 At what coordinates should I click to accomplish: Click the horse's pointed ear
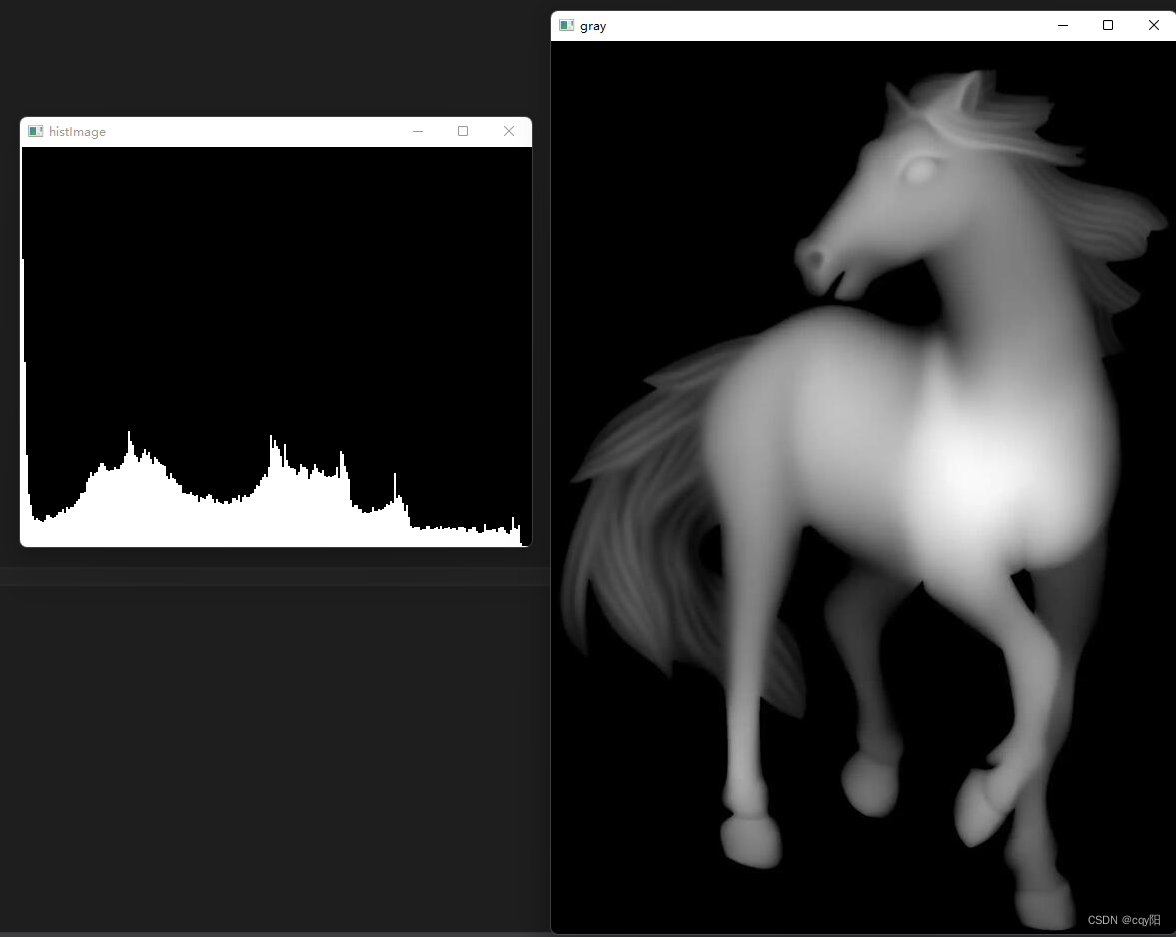pos(897,102)
